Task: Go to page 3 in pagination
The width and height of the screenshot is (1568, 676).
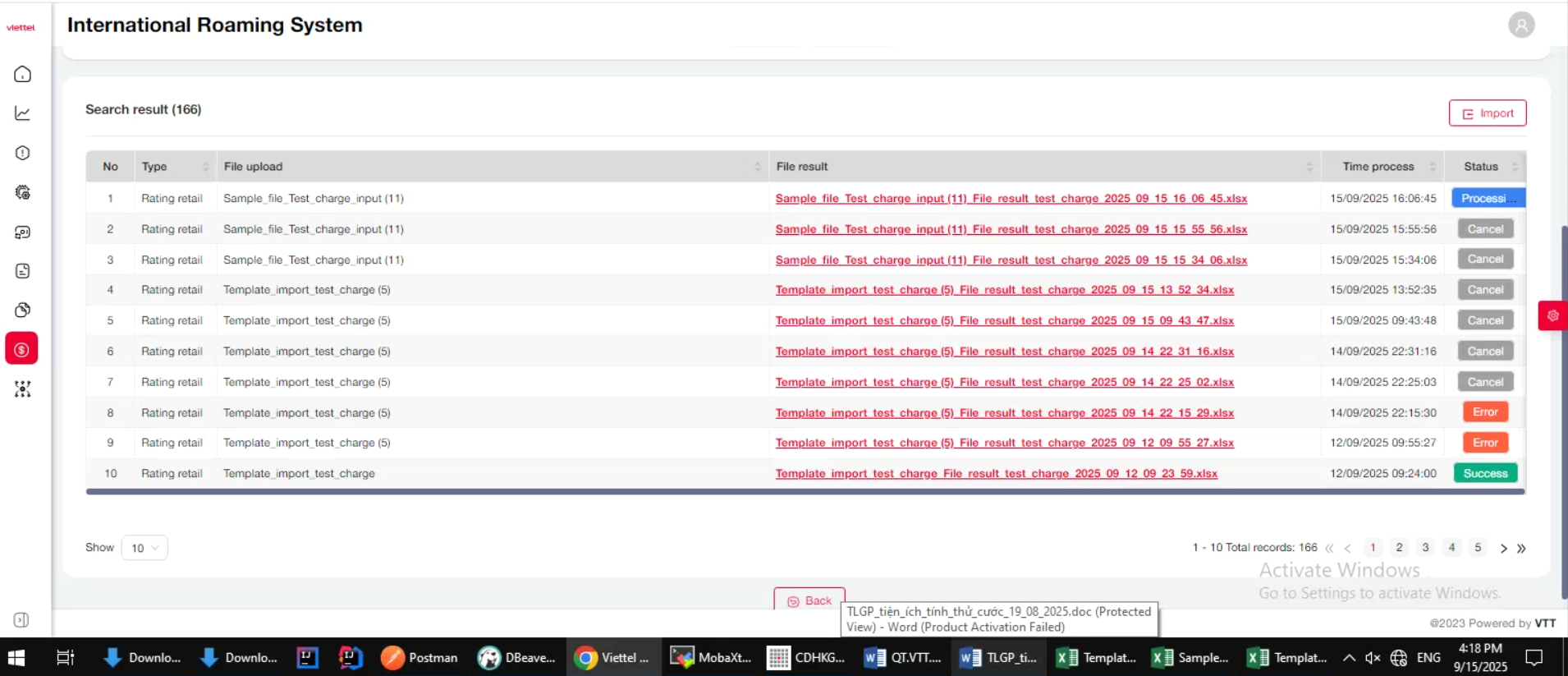Action: pyautogui.click(x=1425, y=548)
